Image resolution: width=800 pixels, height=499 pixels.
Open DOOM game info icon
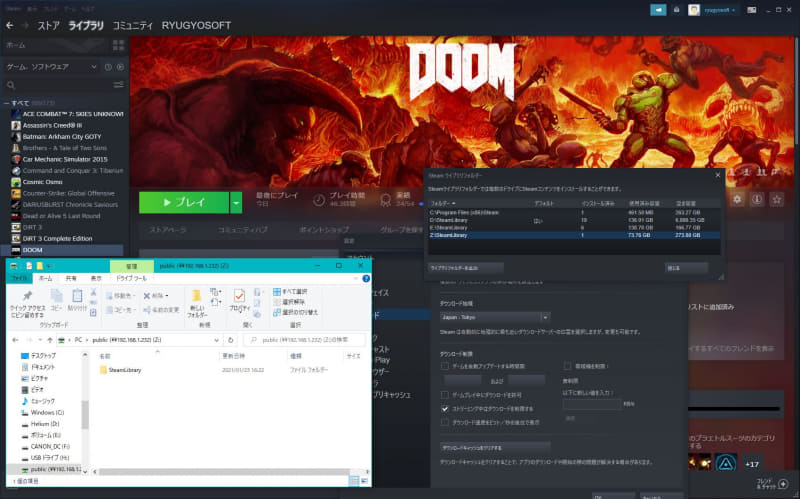click(757, 199)
